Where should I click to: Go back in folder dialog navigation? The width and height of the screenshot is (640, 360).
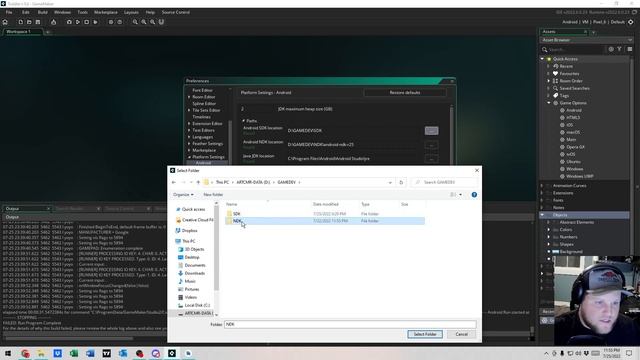pos(174,182)
